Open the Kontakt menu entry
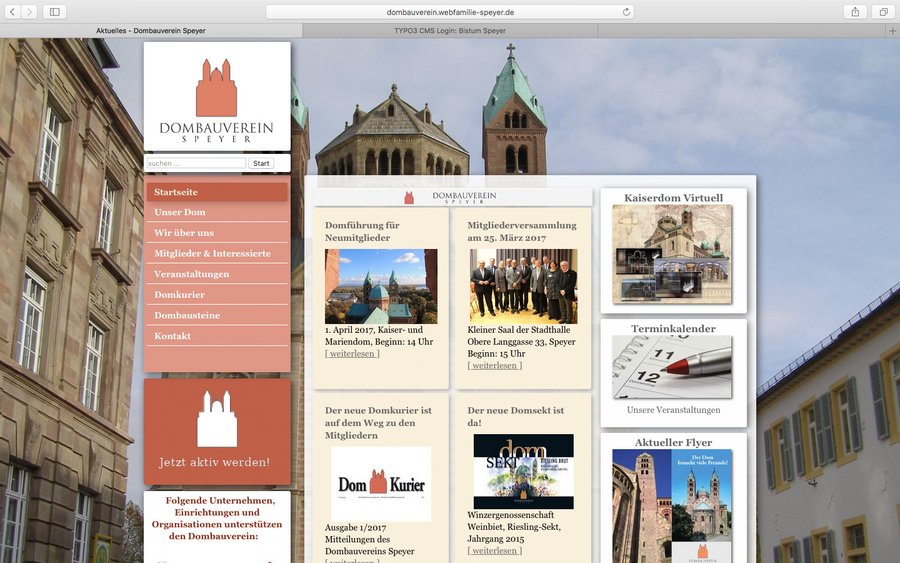 point(173,336)
